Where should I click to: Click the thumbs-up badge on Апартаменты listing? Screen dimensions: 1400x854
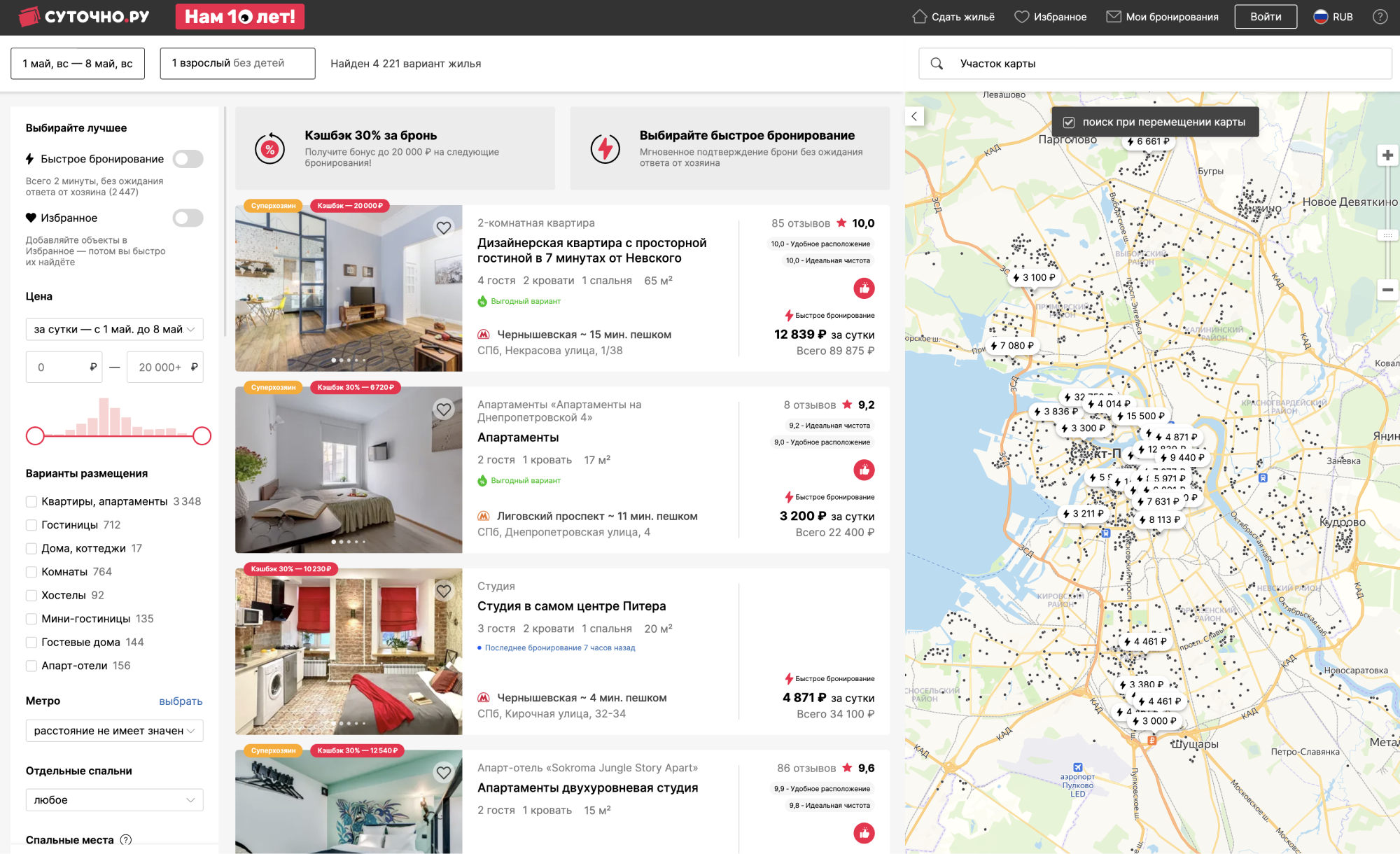(x=864, y=470)
